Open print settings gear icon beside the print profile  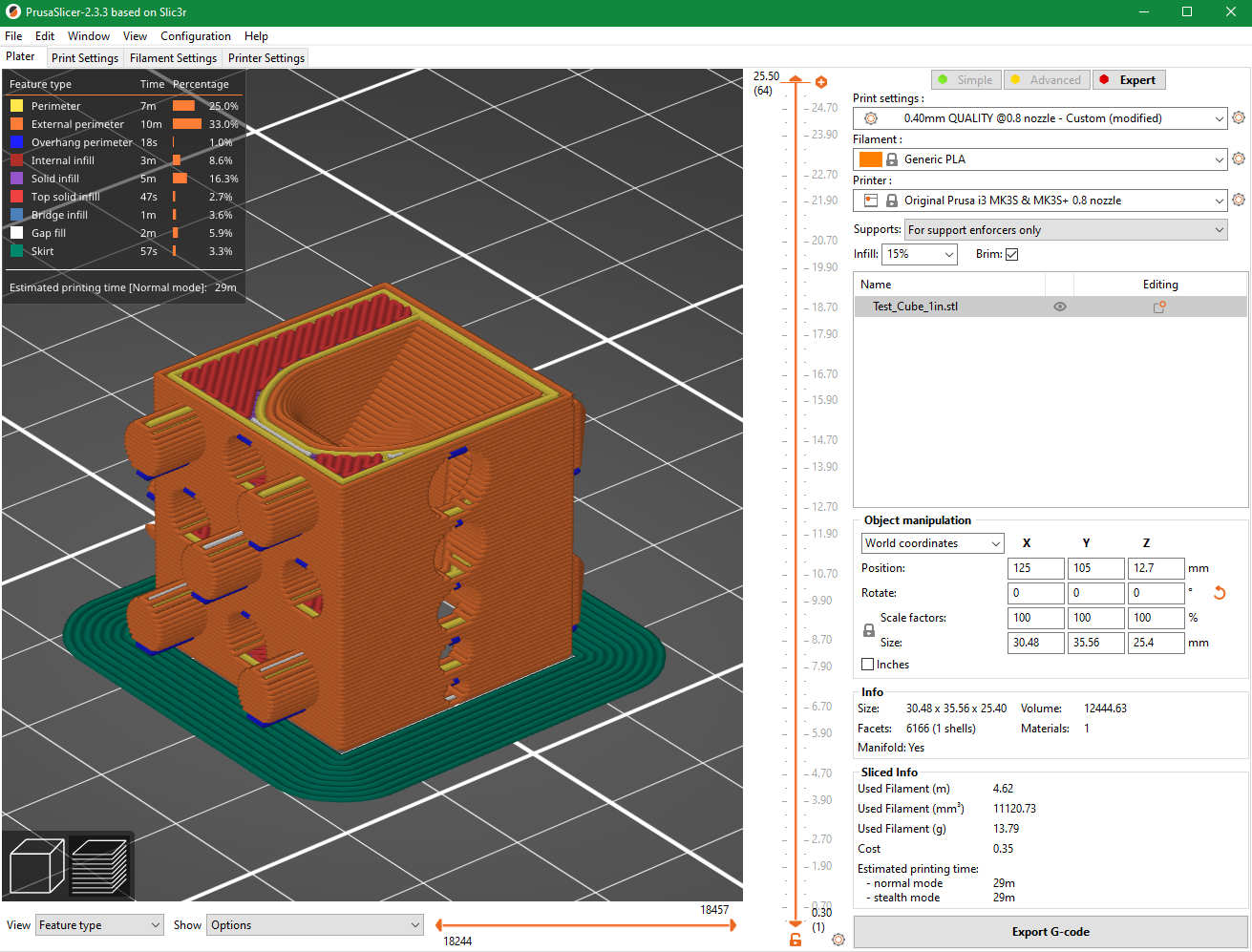coord(1239,117)
